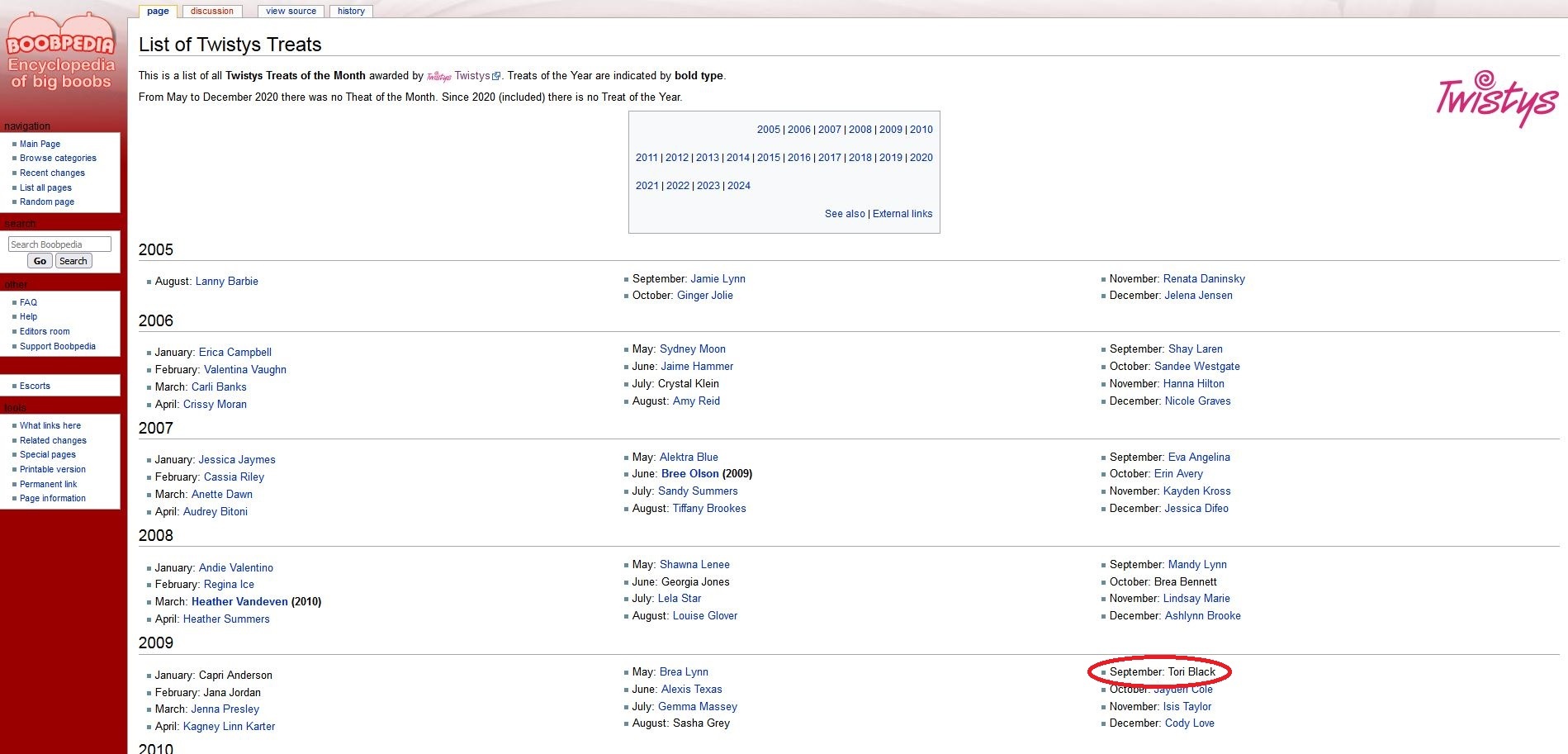Open Related changes tool
The width and height of the screenshot is (1568, 754).
[53, 440]
